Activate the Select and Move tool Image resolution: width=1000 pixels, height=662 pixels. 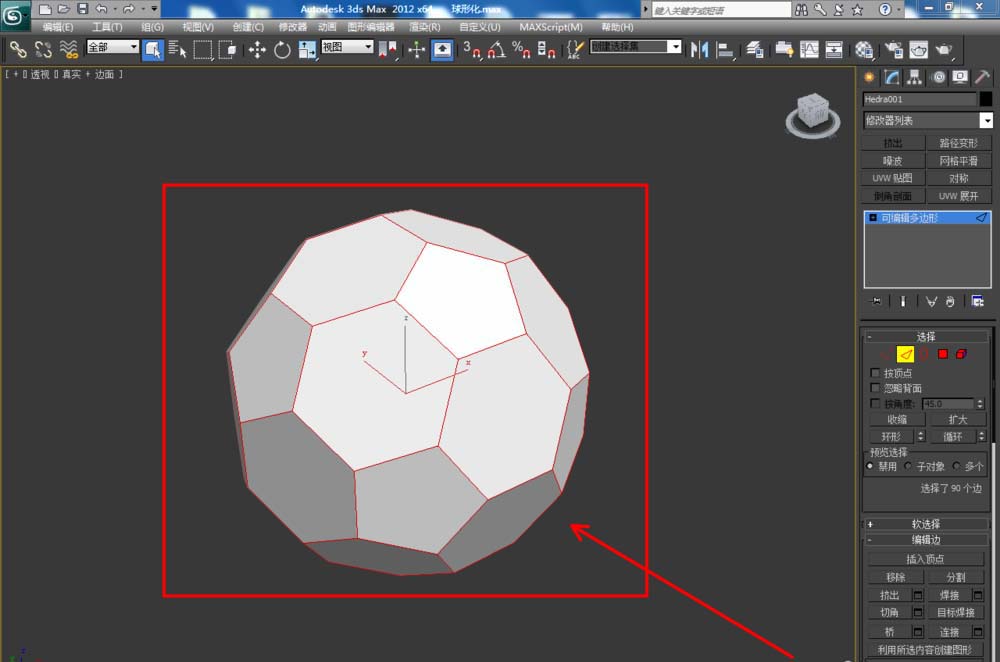(257, 49)
